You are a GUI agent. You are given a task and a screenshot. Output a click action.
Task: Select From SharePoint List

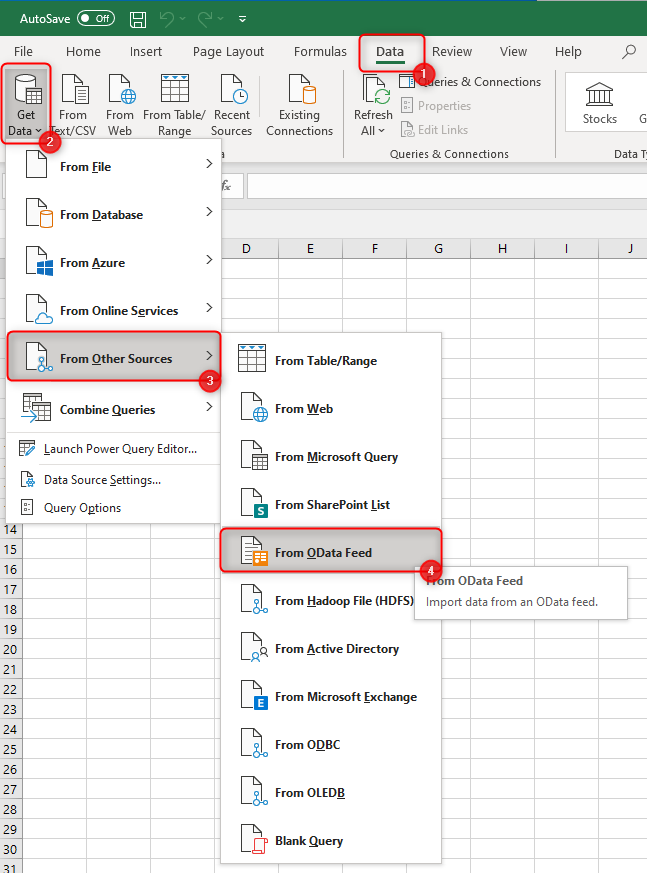331,504
